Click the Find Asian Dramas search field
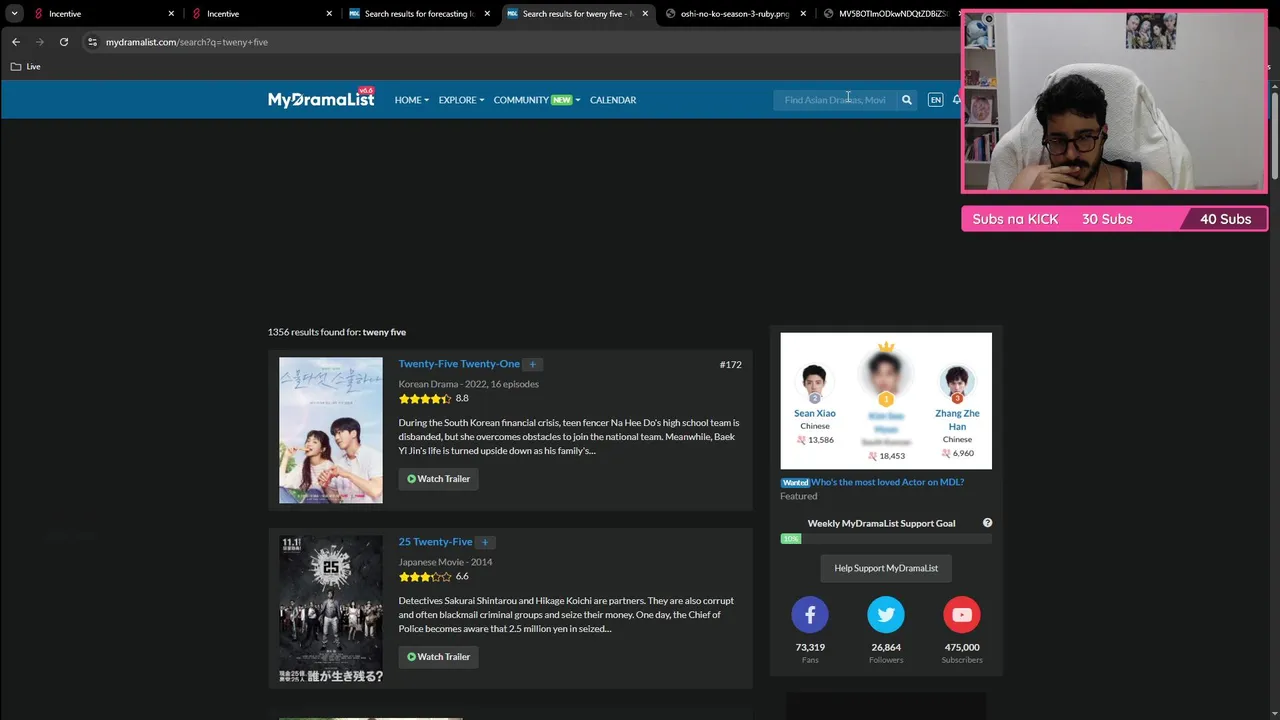 click(835, 100)
